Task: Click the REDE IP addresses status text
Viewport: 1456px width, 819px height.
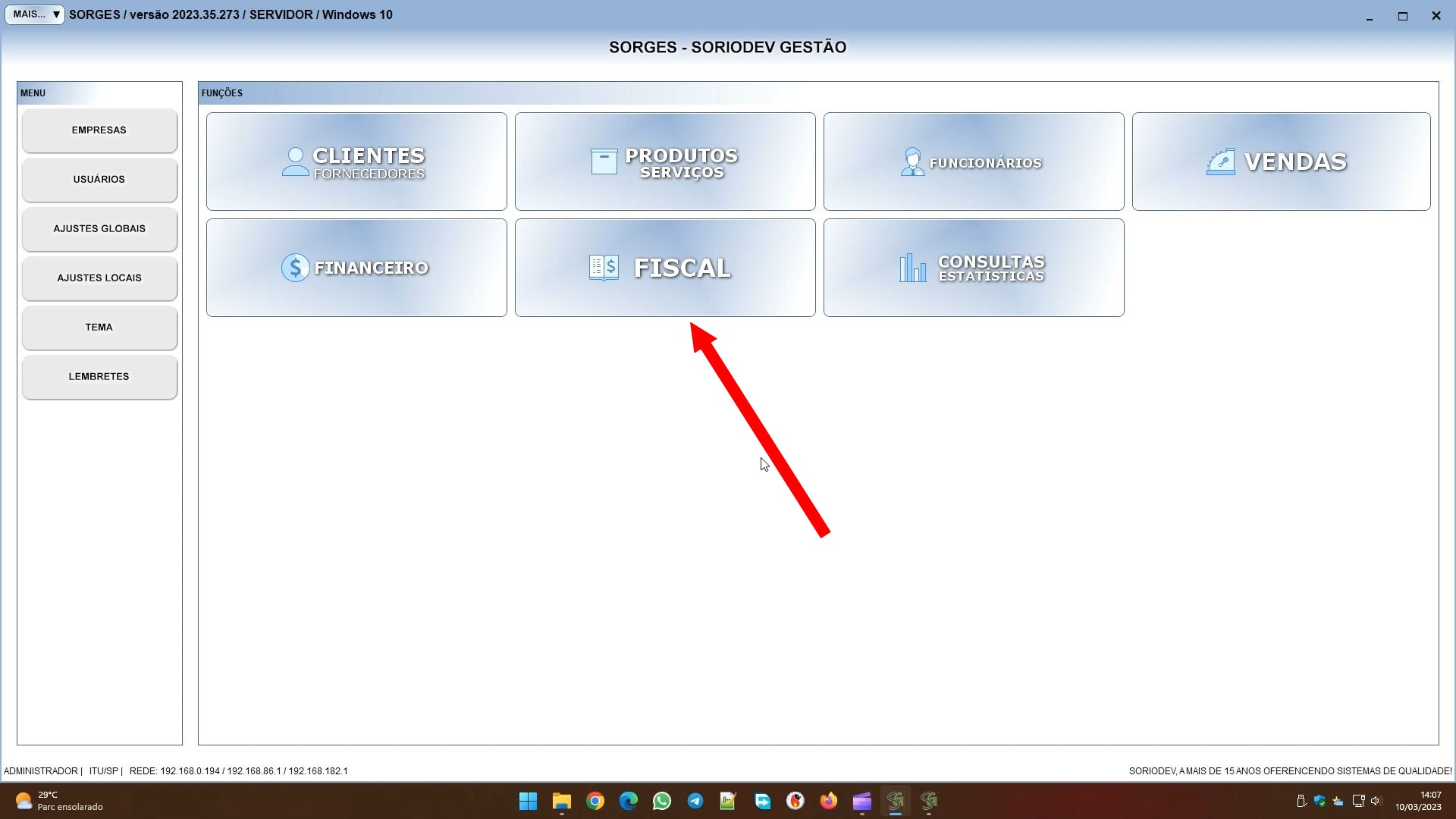Action: 238,771
